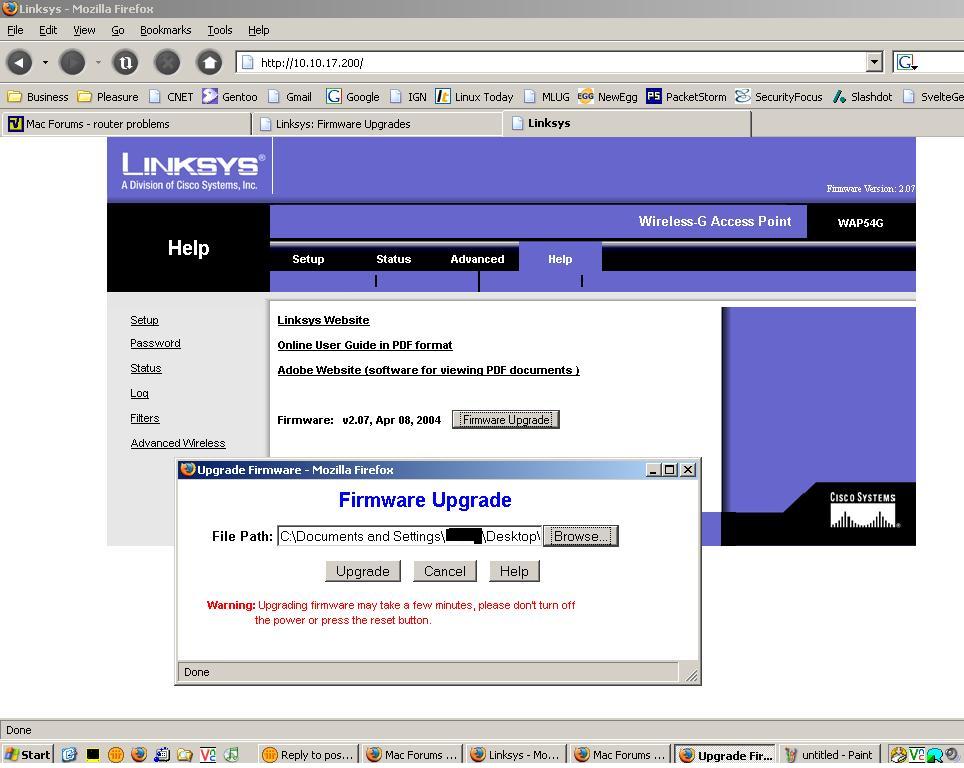Open the File menu
The image size is (964, 768).
point(15,30)
